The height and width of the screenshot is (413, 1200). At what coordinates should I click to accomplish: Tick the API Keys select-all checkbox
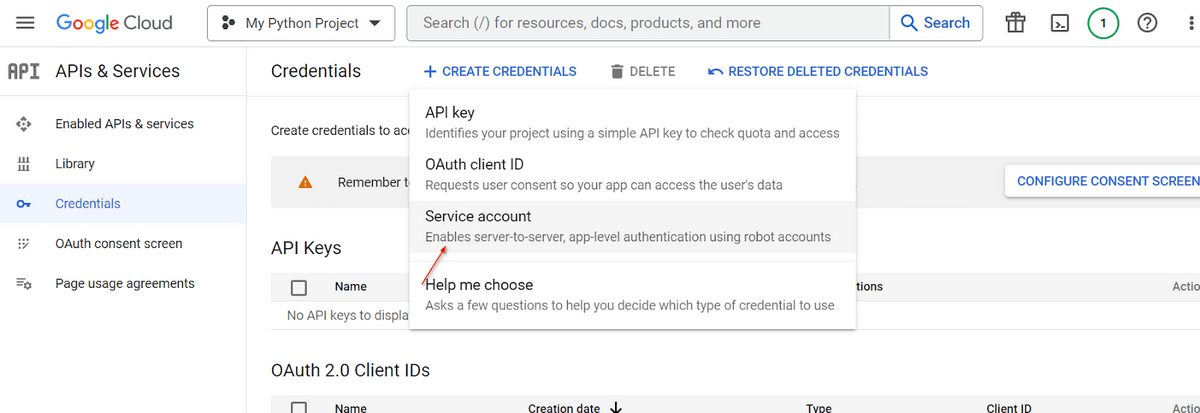[298, 288]
